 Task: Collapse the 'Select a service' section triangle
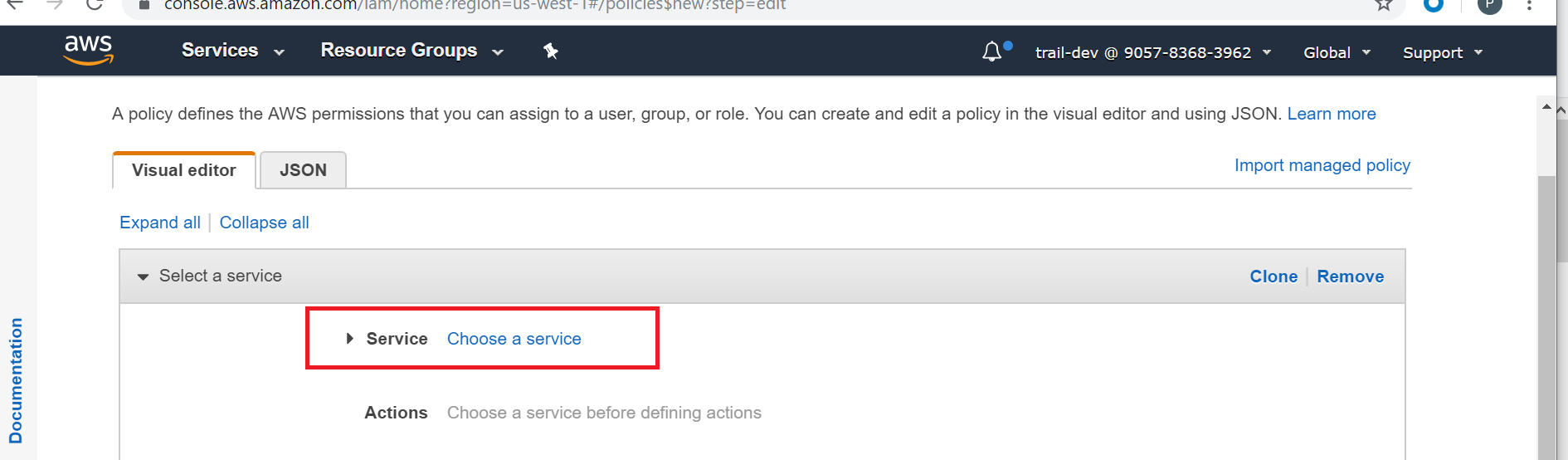[x=143, y=276]
